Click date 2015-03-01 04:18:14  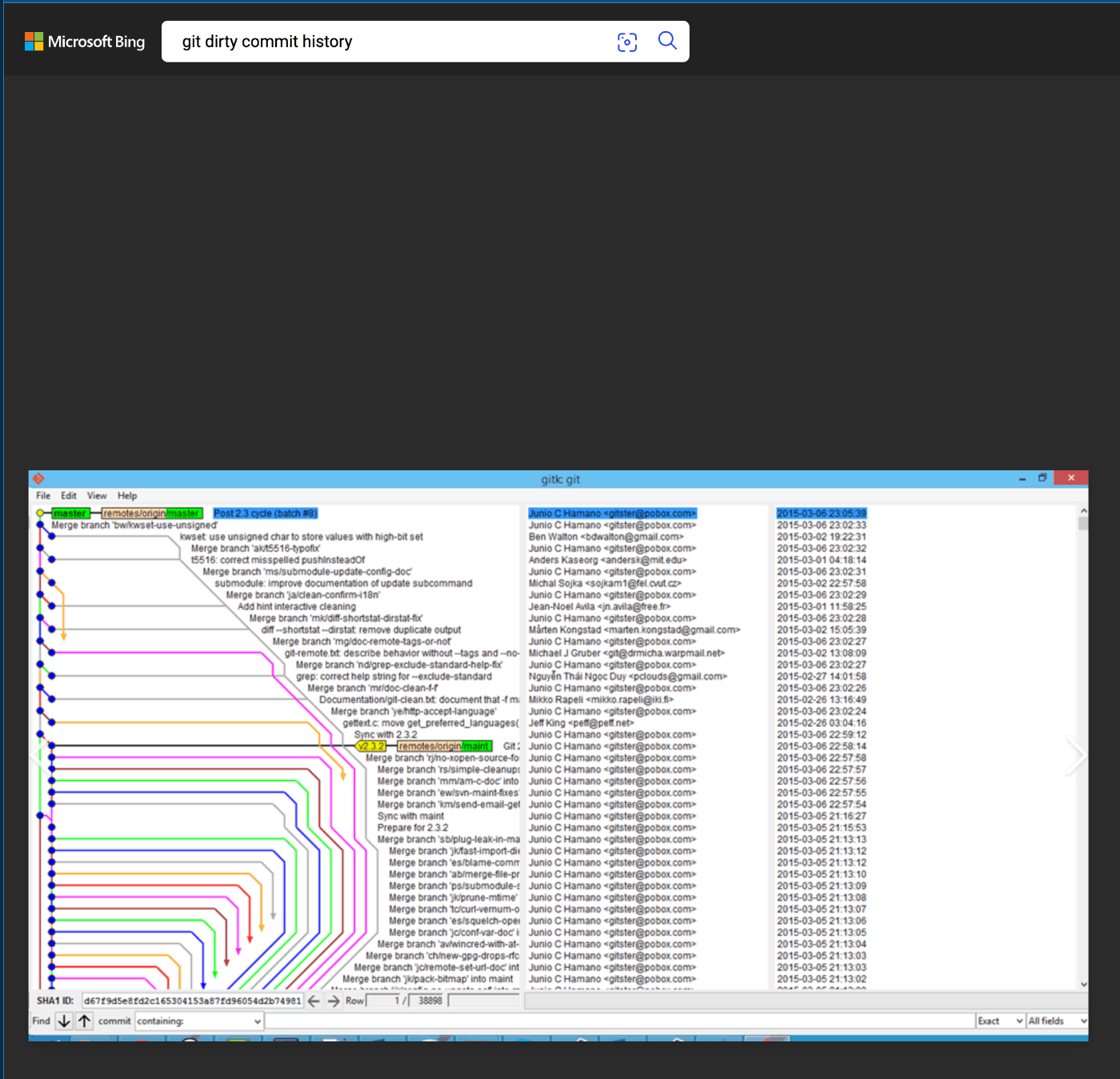click(822, 560)
